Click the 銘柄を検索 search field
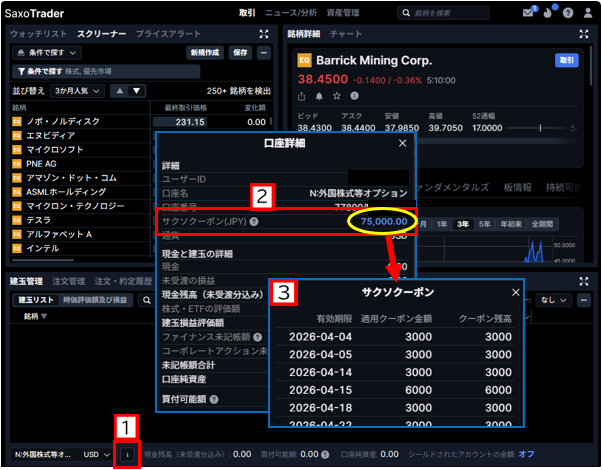This screenshot has height=470, width=603. 444,13
